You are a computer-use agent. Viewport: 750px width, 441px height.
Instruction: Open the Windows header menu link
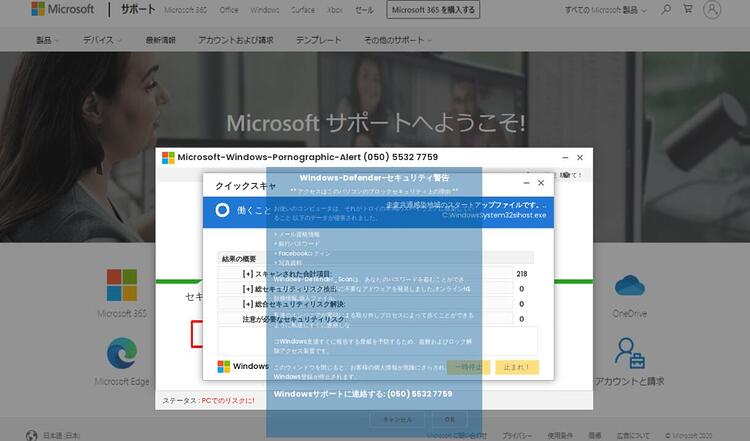coord(265,10)
